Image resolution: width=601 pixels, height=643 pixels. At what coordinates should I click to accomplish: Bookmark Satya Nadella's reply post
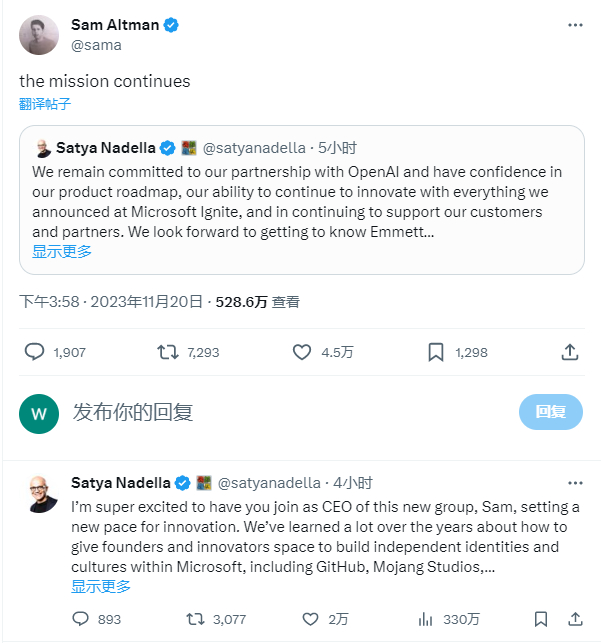pyautogui.click(x=540, y=619)
